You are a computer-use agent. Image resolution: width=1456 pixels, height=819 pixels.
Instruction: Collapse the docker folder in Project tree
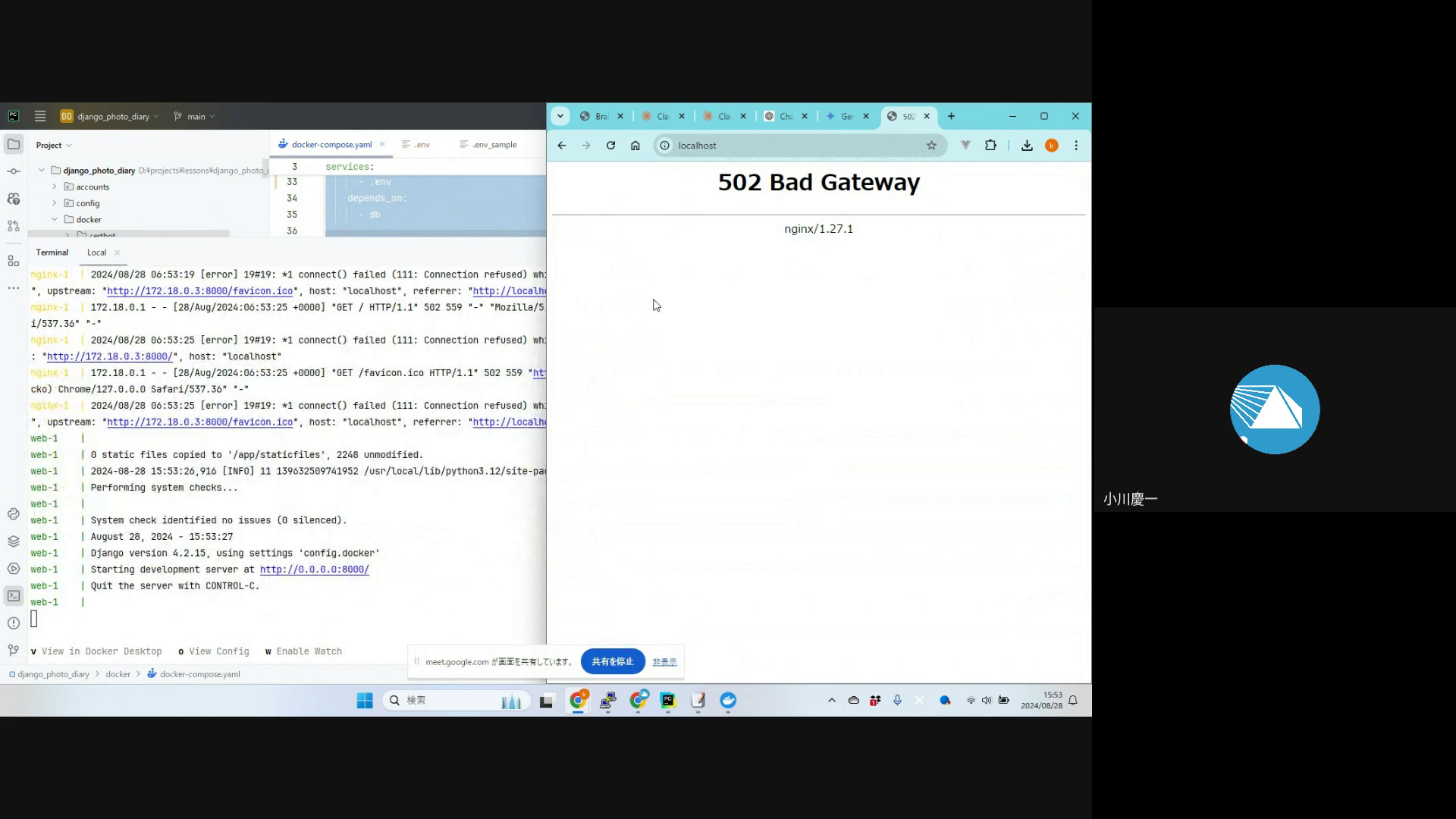pos(55,219)
